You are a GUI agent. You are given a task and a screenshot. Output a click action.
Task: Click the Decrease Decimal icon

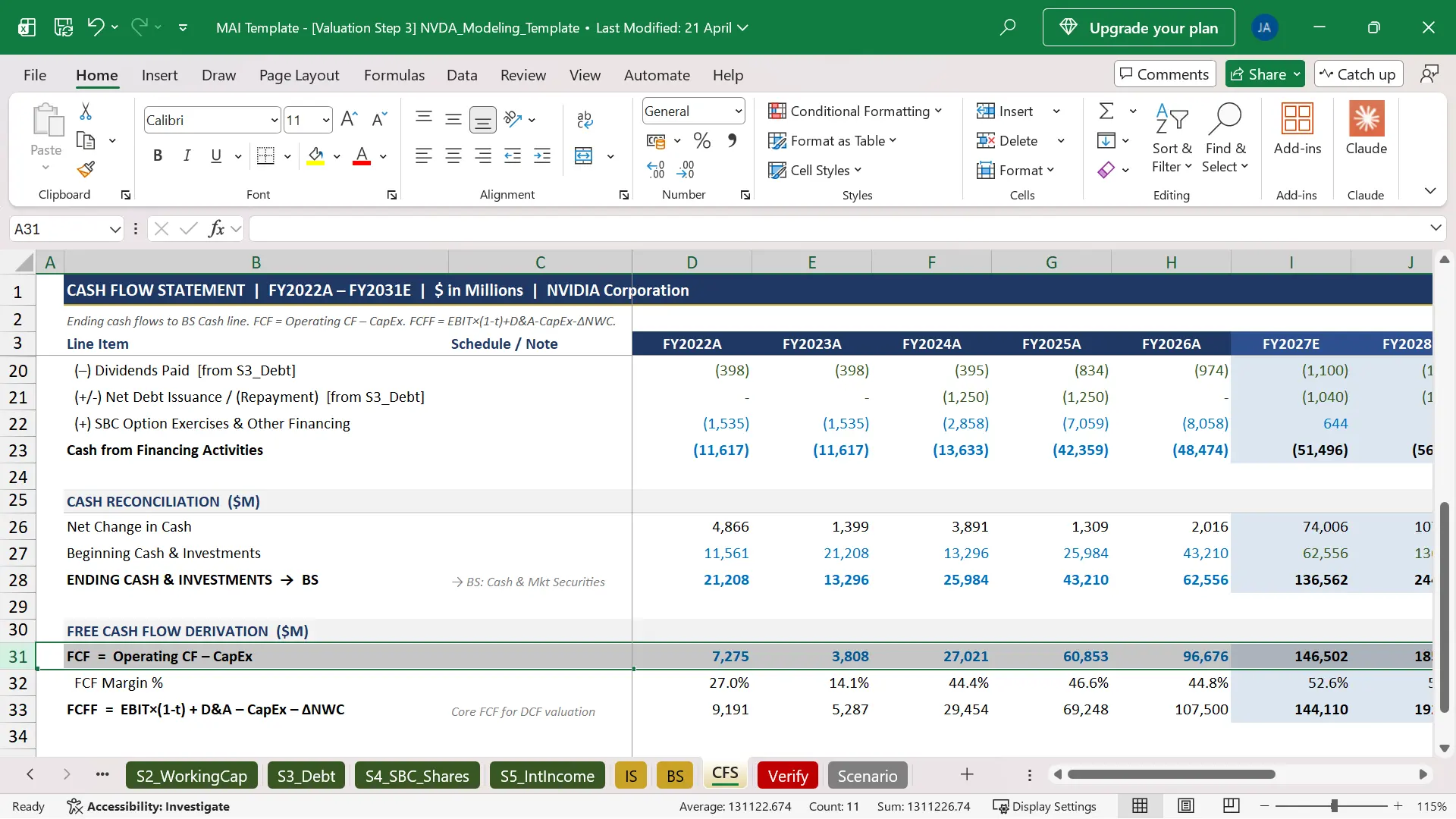(686, 169)
